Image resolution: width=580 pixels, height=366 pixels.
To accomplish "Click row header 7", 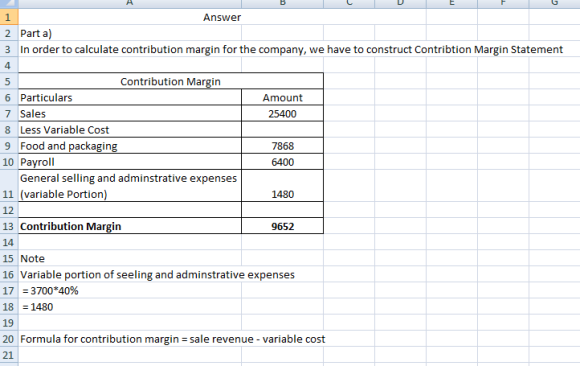I will (x=9, y=114).
